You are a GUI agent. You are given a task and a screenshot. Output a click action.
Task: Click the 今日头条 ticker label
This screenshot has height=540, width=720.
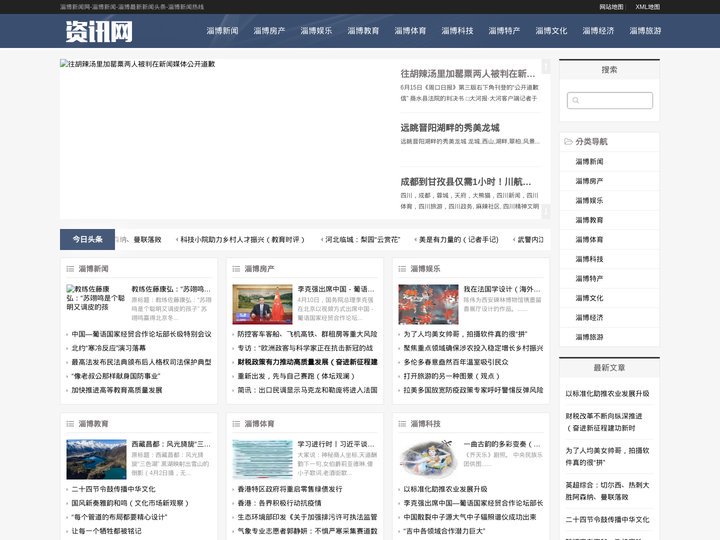point(87,239)
